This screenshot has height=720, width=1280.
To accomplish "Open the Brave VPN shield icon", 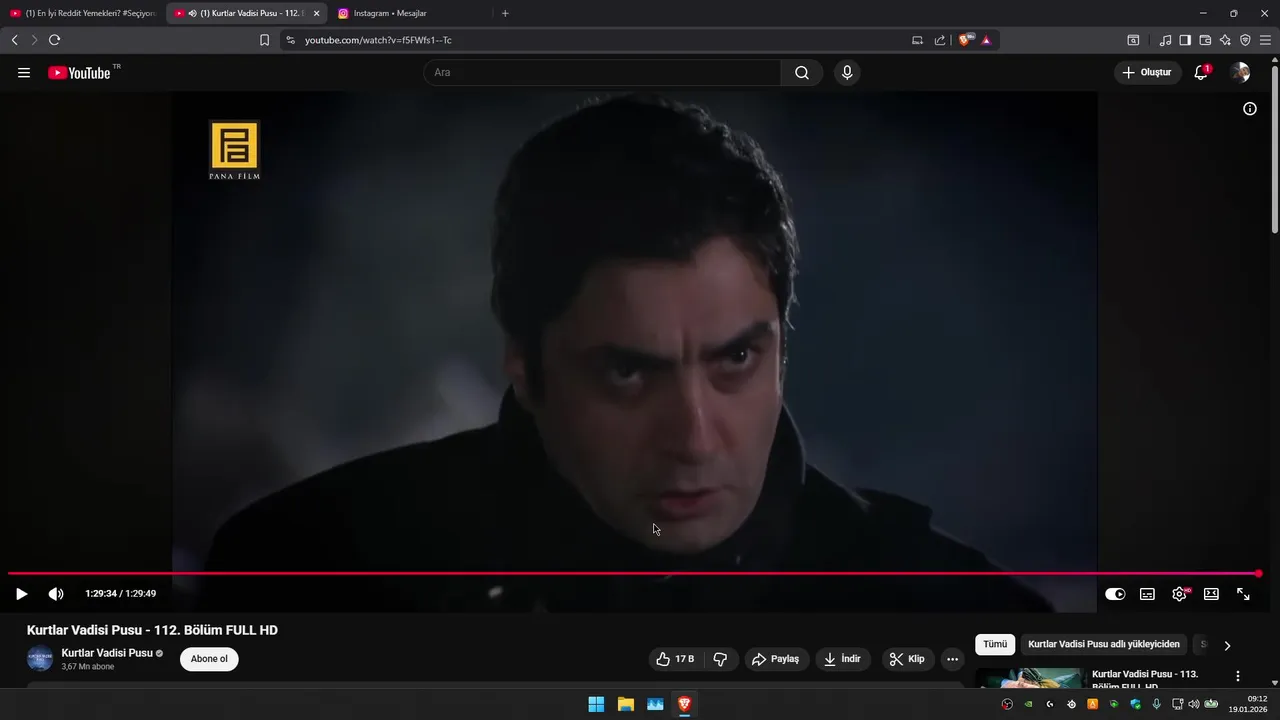I will click(x=1245, y=40).
